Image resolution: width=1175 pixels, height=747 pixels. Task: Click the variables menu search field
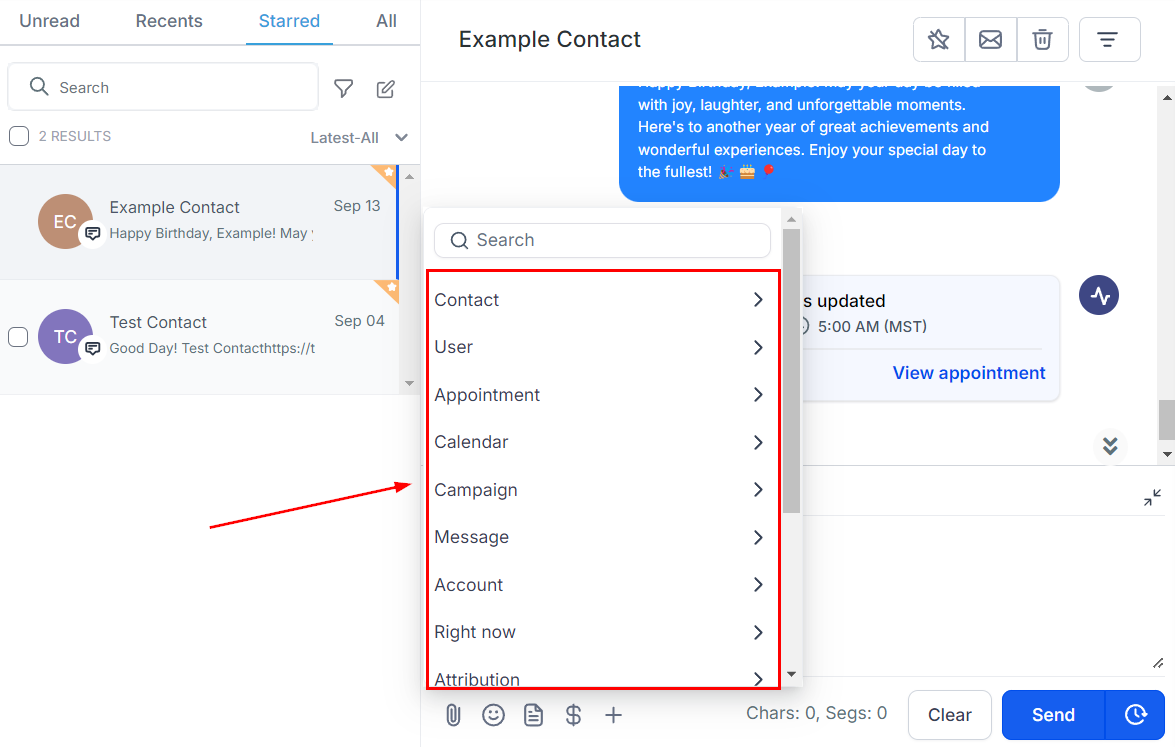(602, 240)
